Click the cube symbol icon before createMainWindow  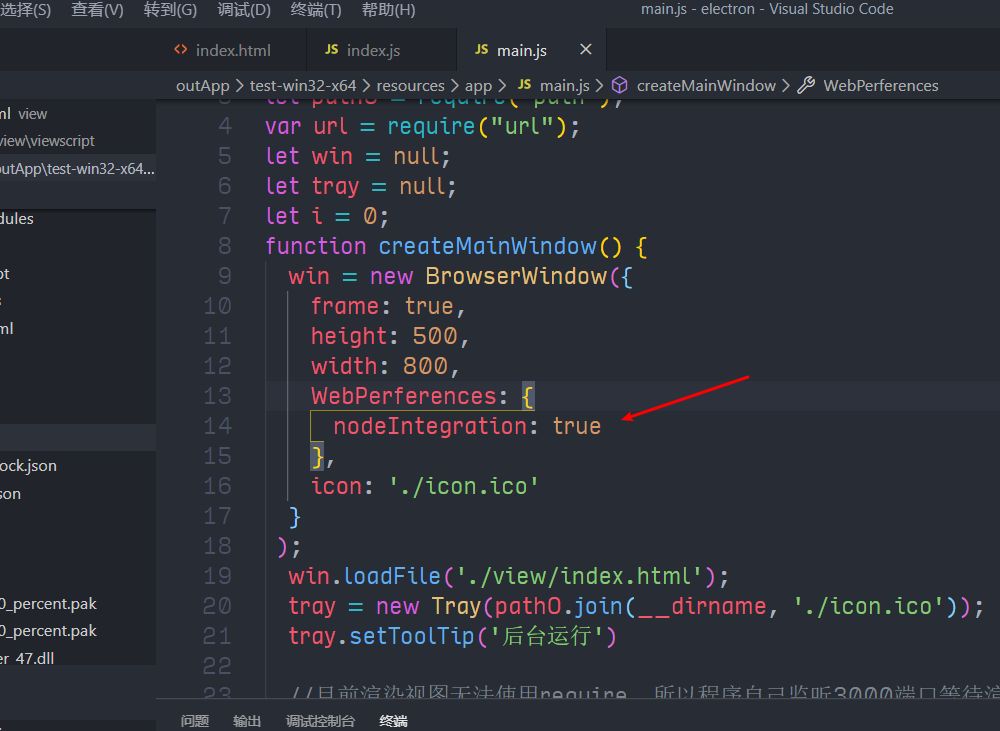coord(619,85)
